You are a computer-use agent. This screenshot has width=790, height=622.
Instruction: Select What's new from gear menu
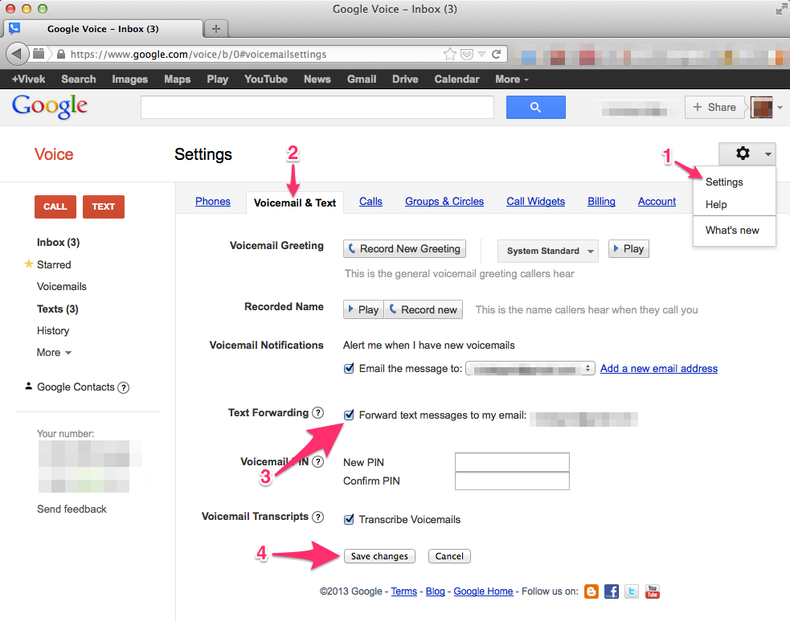click(732, 230)
